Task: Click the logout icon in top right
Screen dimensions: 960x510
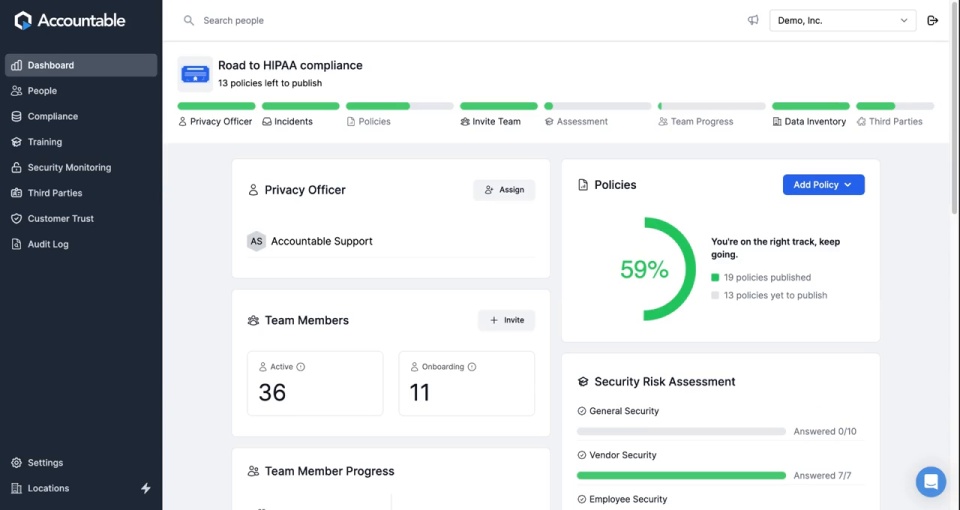Action: click(x=932, y=20)
